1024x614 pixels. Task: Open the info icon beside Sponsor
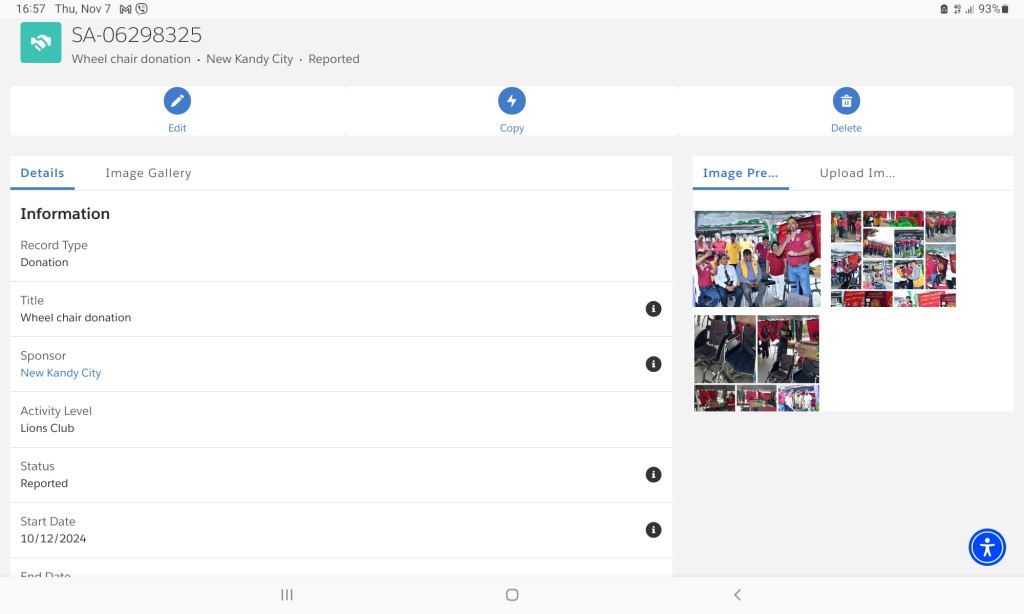(653, 364)
